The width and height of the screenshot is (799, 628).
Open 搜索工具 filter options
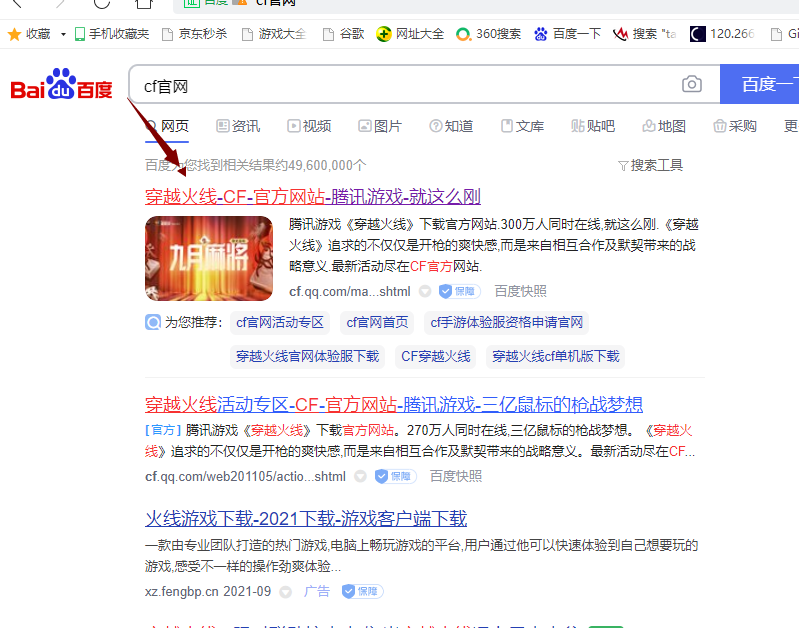point(650,165)
